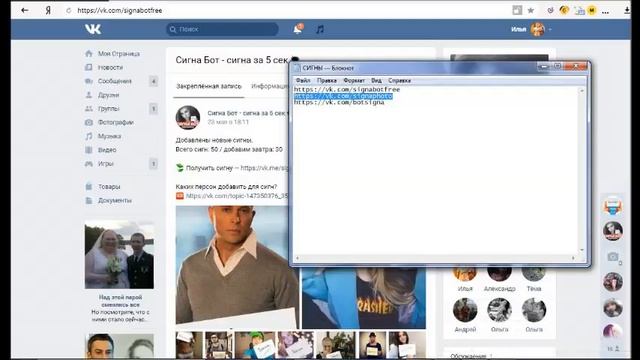Bookmark page with star icon

pos(531,11)
